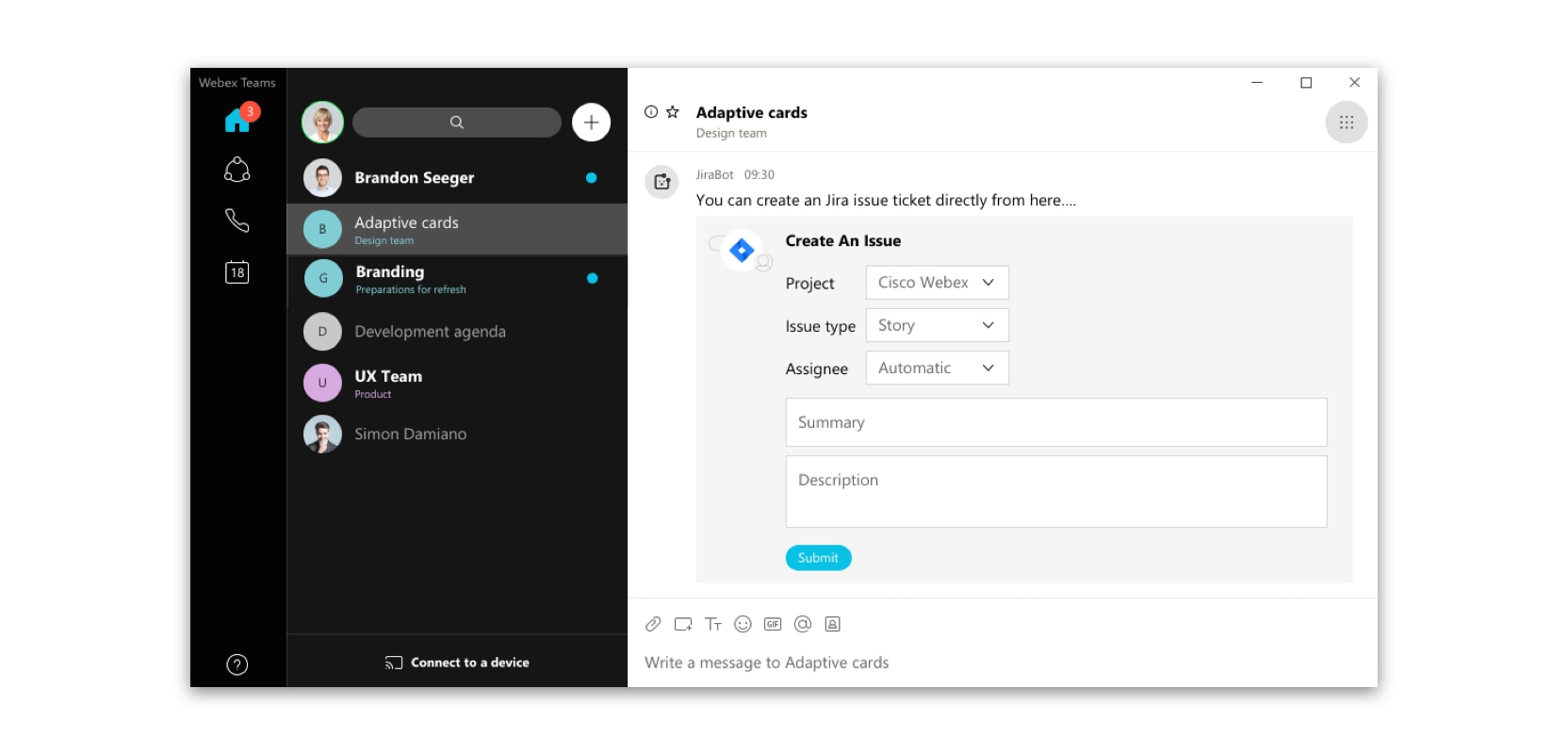1568x754 pixels.
Task: Open the Home spaces icon with badge
Action: click(x=239, y=119)
